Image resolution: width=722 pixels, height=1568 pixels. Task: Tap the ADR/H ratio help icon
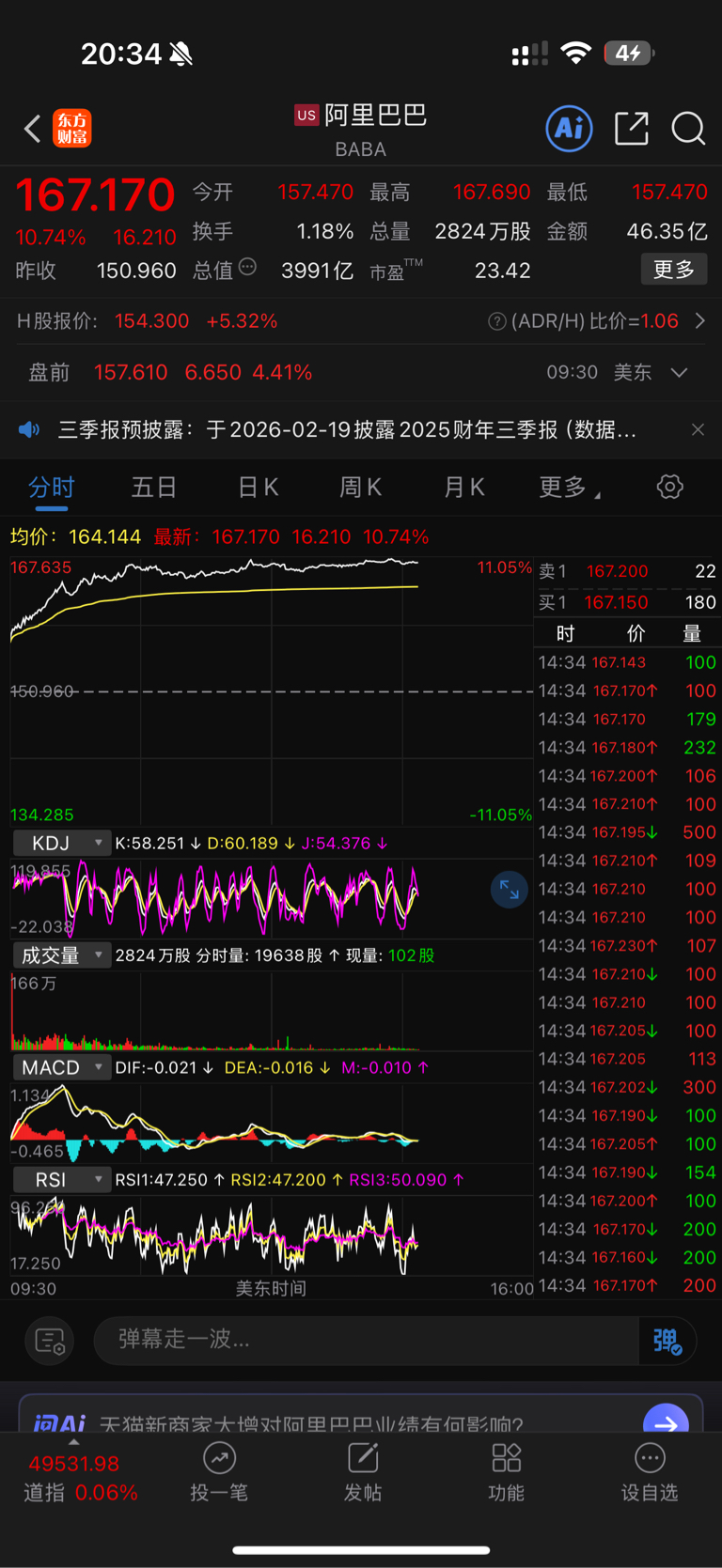pyautogui.click(x=497, y=322)
